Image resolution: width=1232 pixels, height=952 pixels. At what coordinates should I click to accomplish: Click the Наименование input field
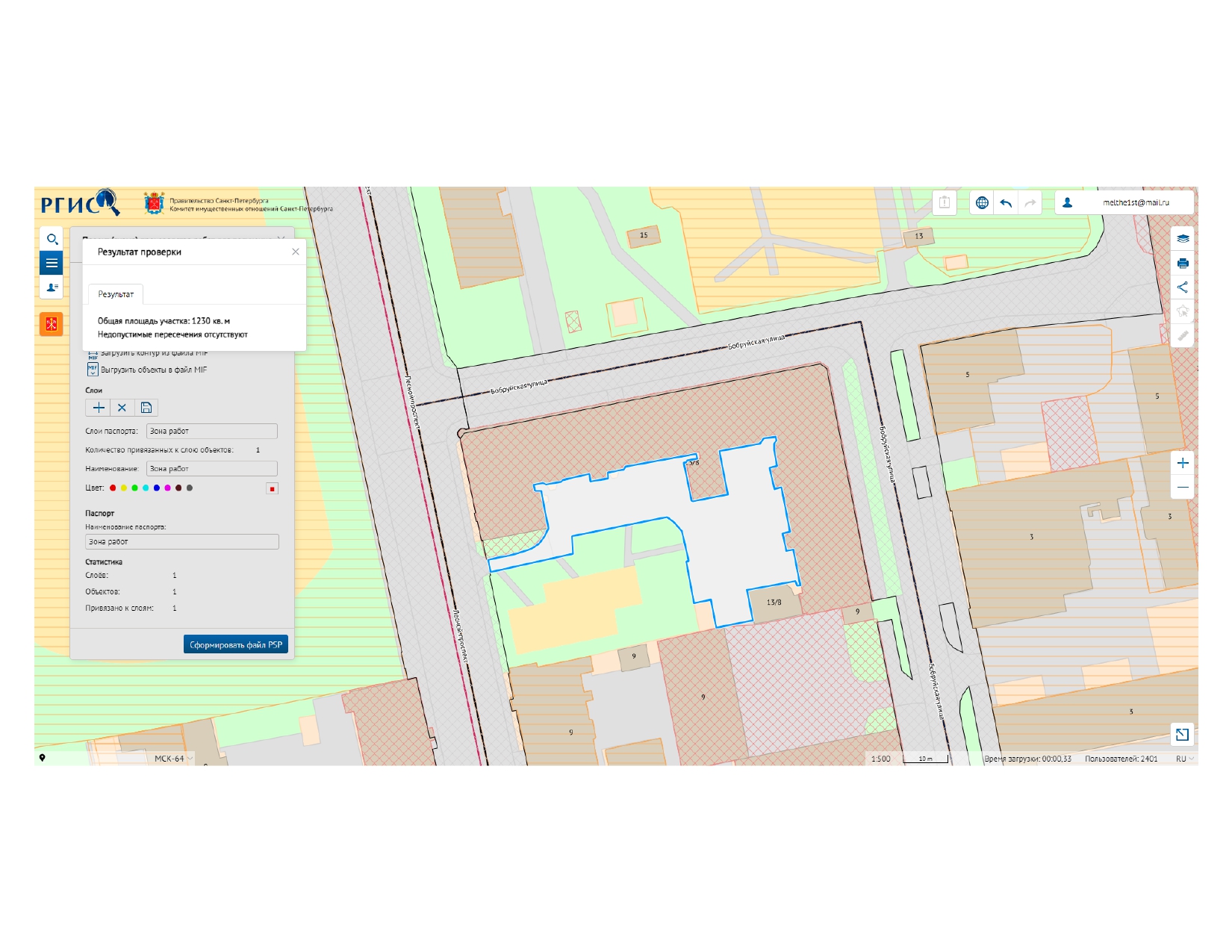pyautogui.click(x=212, y=469)
